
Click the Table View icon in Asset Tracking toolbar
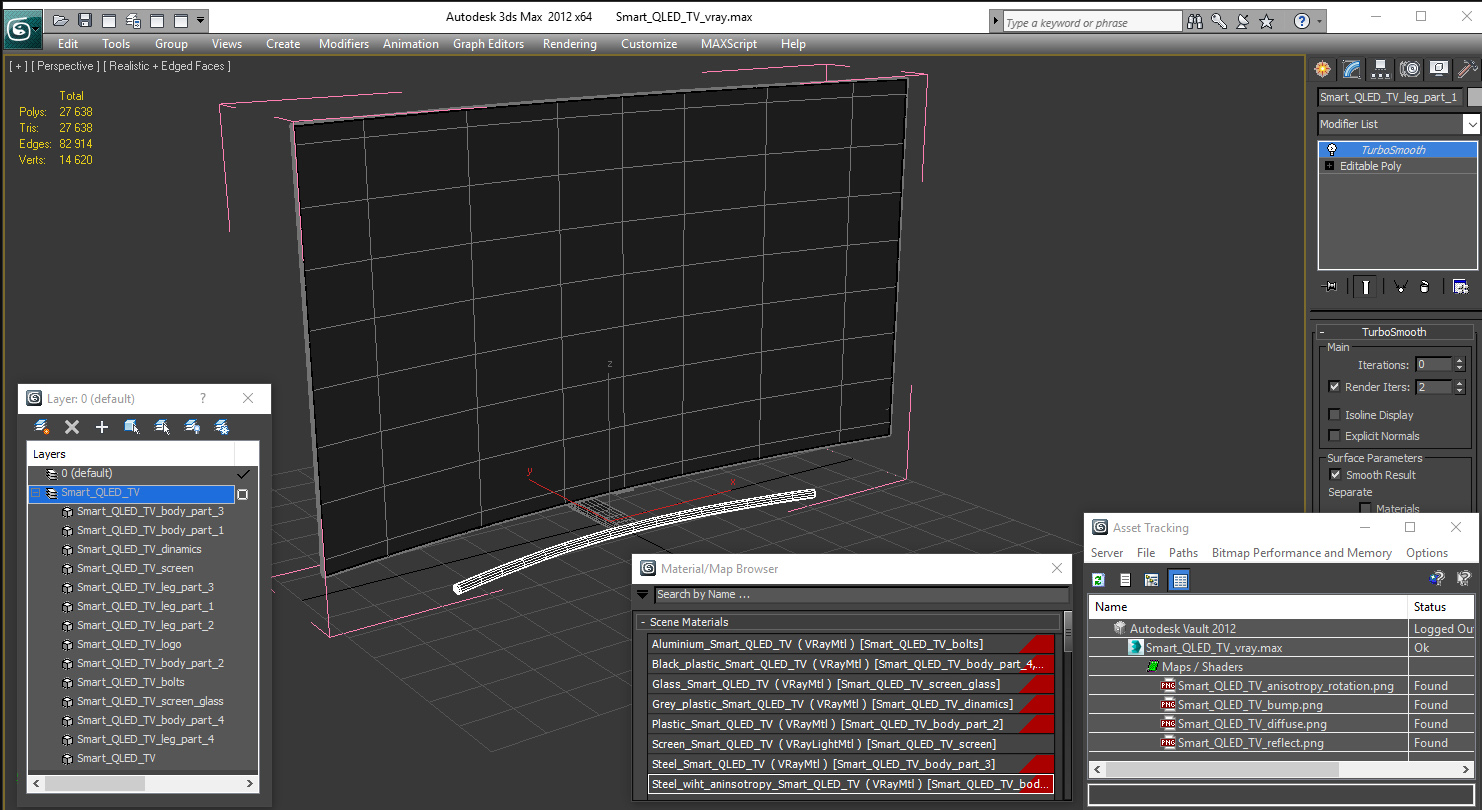pos(1179,580)
